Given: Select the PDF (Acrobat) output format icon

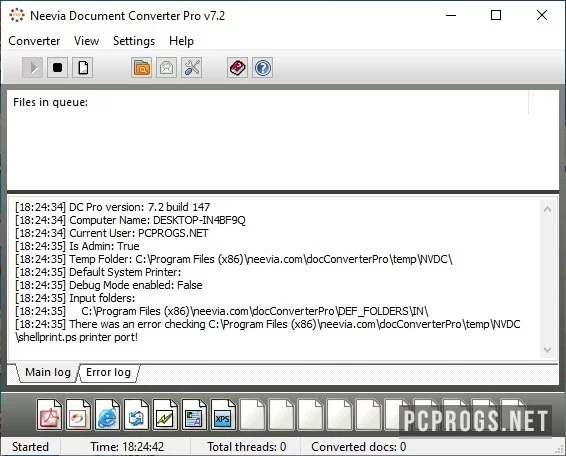Looking at the screenshot, I should [x=49, y=415].
